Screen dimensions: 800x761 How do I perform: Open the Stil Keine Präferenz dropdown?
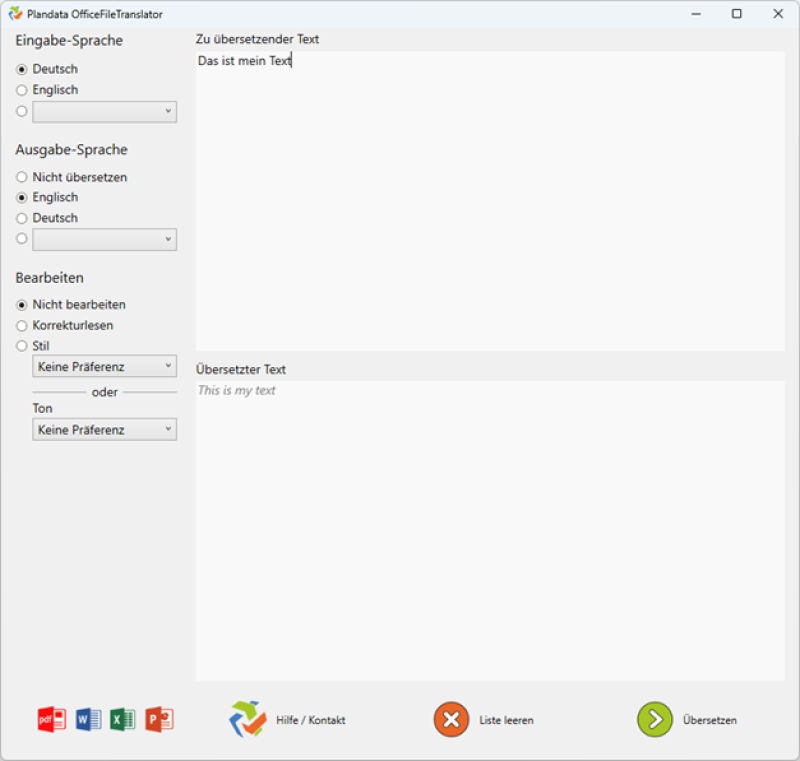click(104, 367)
